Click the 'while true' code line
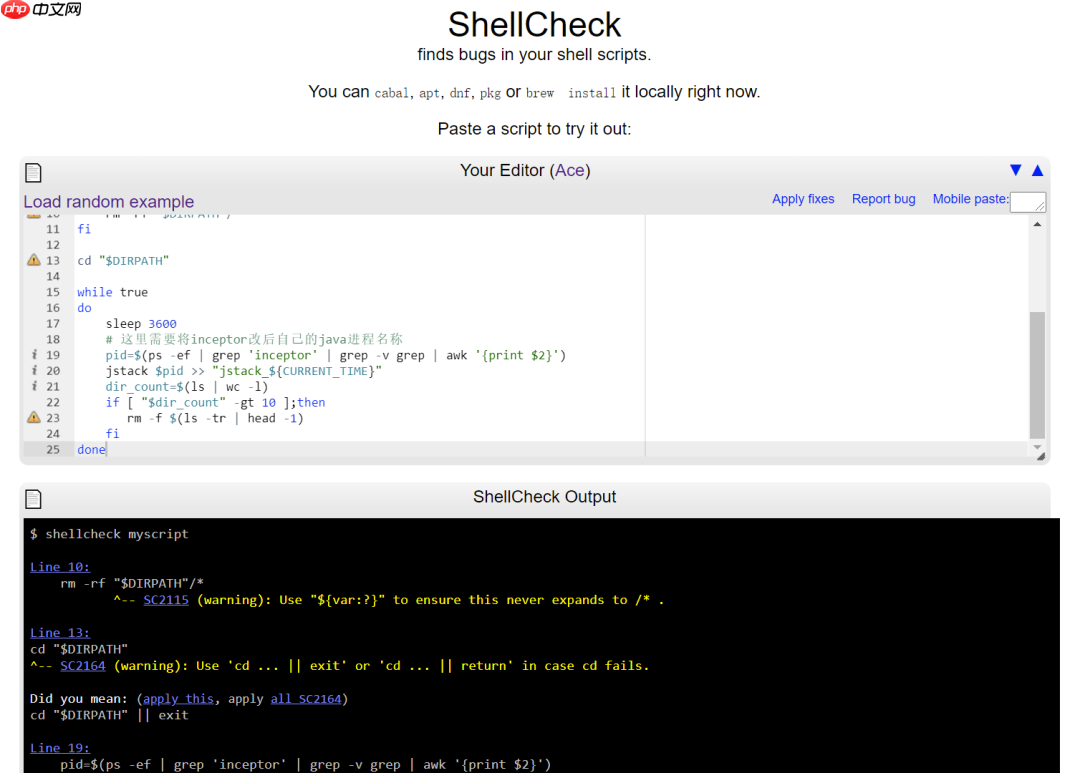The width and height of the screenshot is (1080, 773). (x=112, y=292)
